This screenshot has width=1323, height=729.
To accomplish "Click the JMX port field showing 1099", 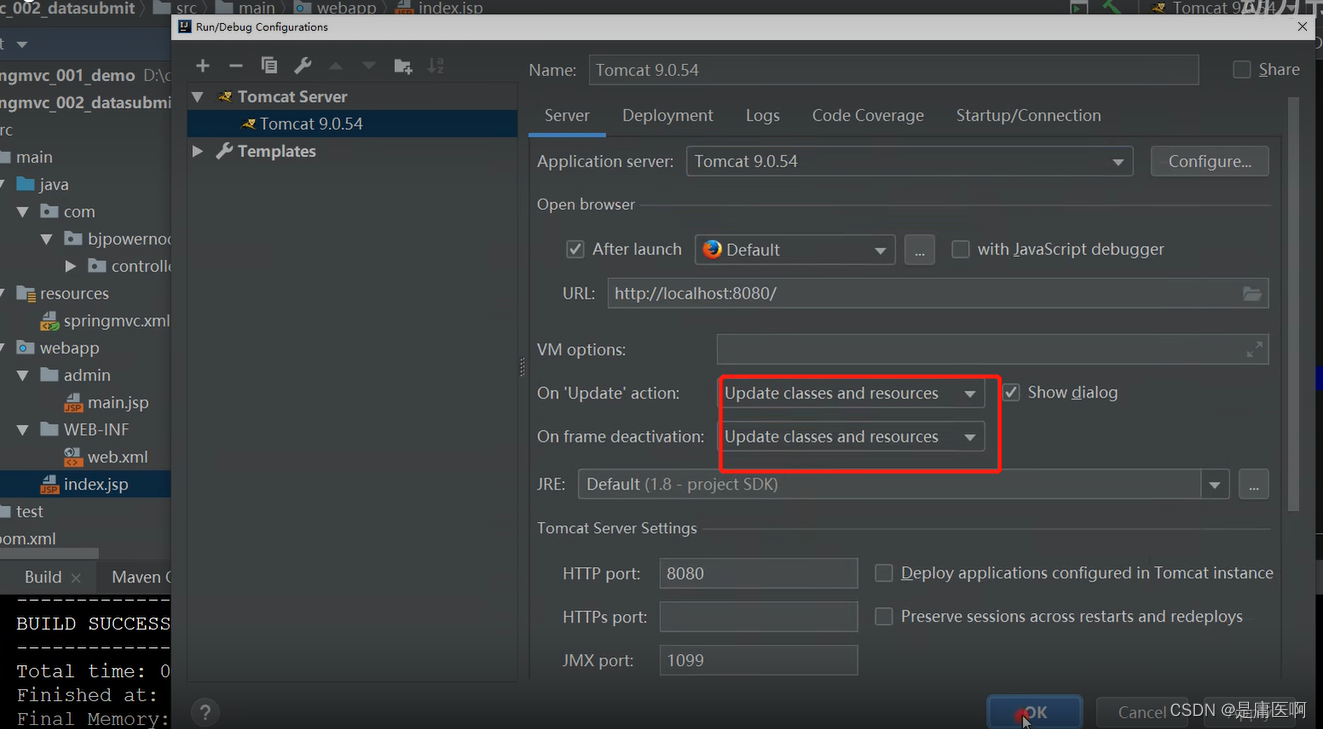I will click(758, 660).
